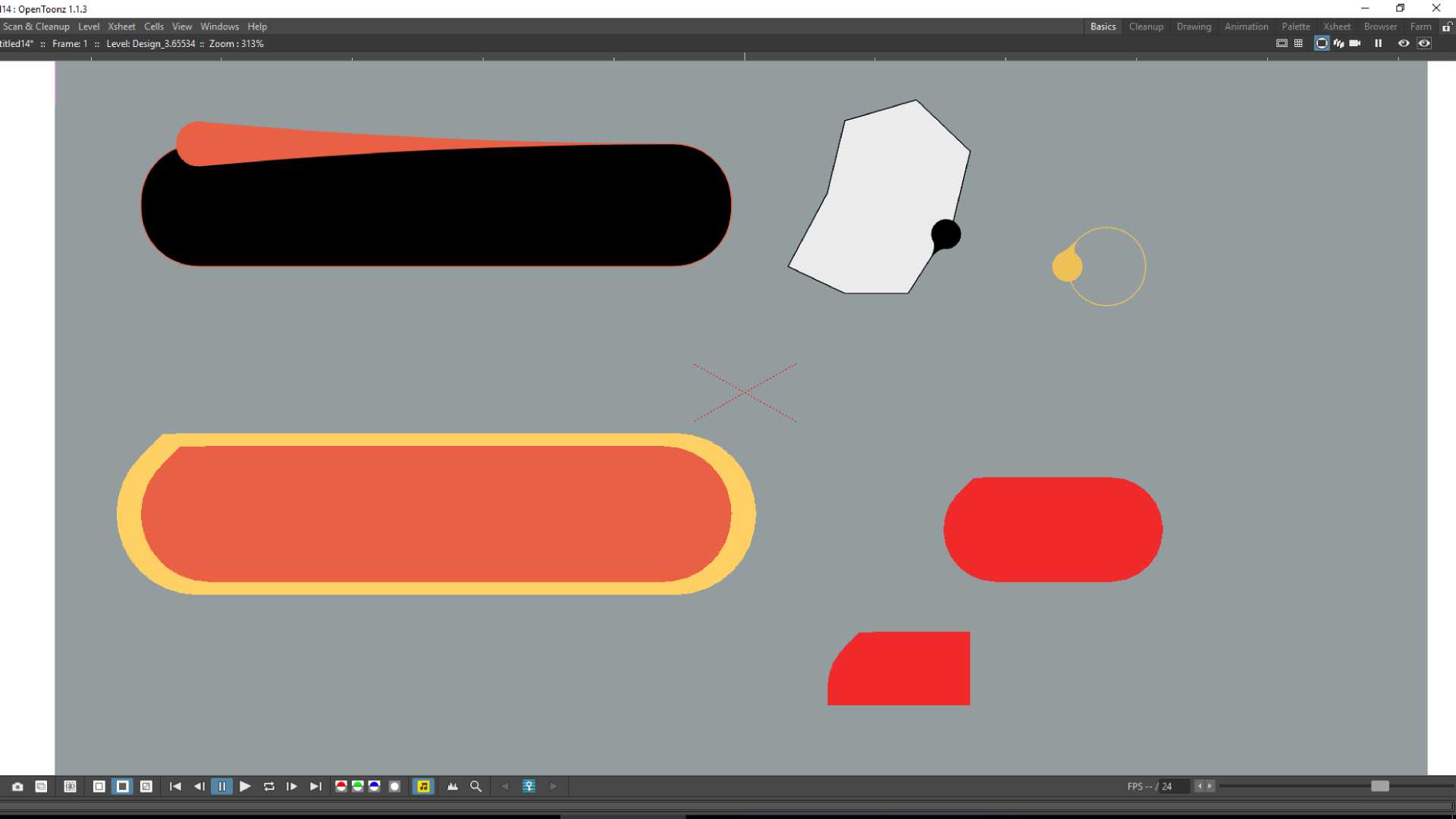1456x819 pixels.
Task: Switch viewer to 3D view
Action: (x=1338, y=43)
